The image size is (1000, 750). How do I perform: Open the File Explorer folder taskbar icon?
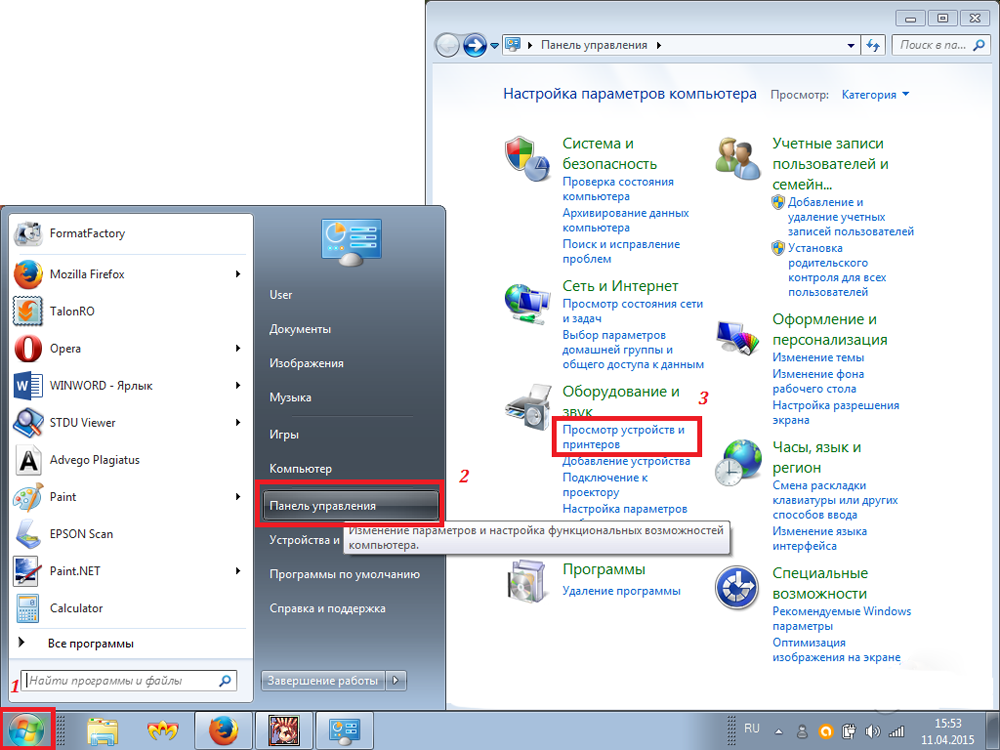pos(103,731)
